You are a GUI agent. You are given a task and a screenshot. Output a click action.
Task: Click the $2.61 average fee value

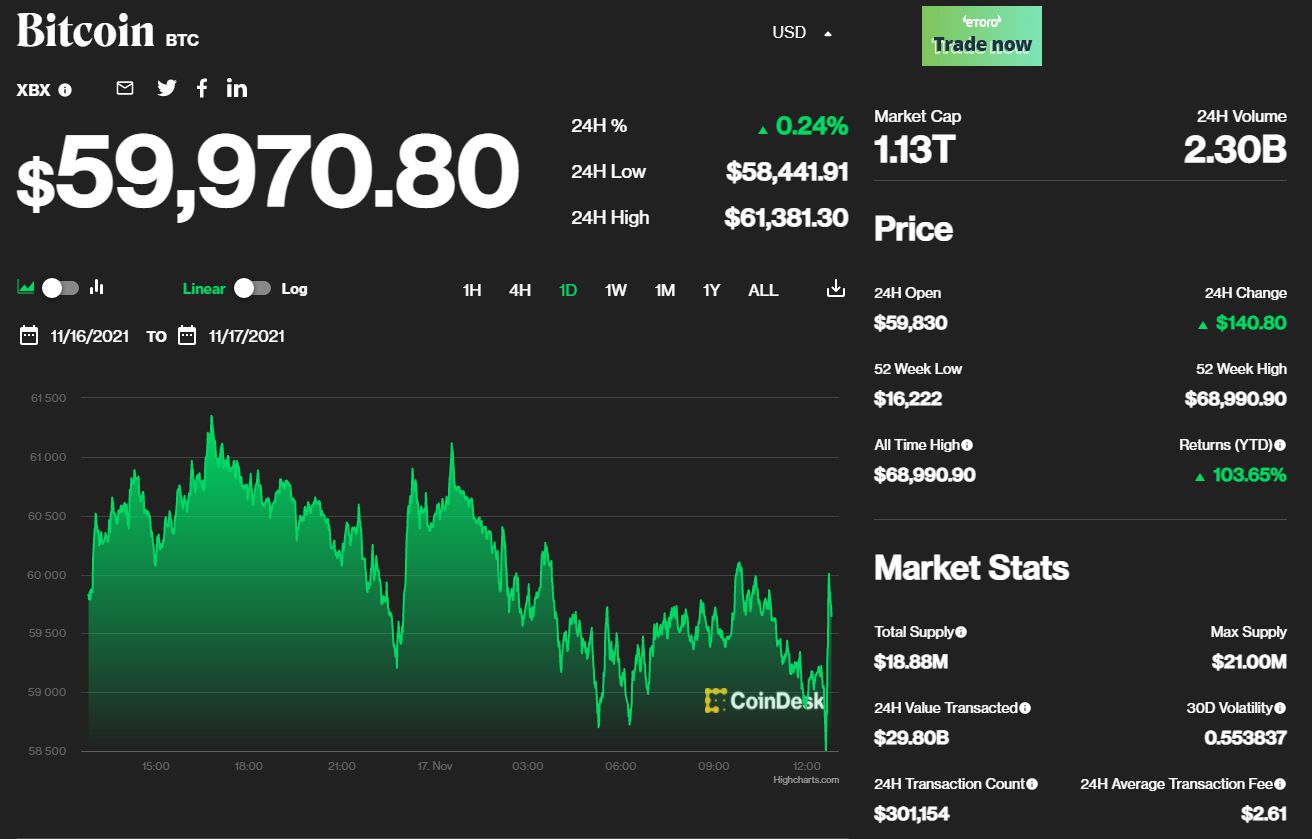(x=1264, y=814)
